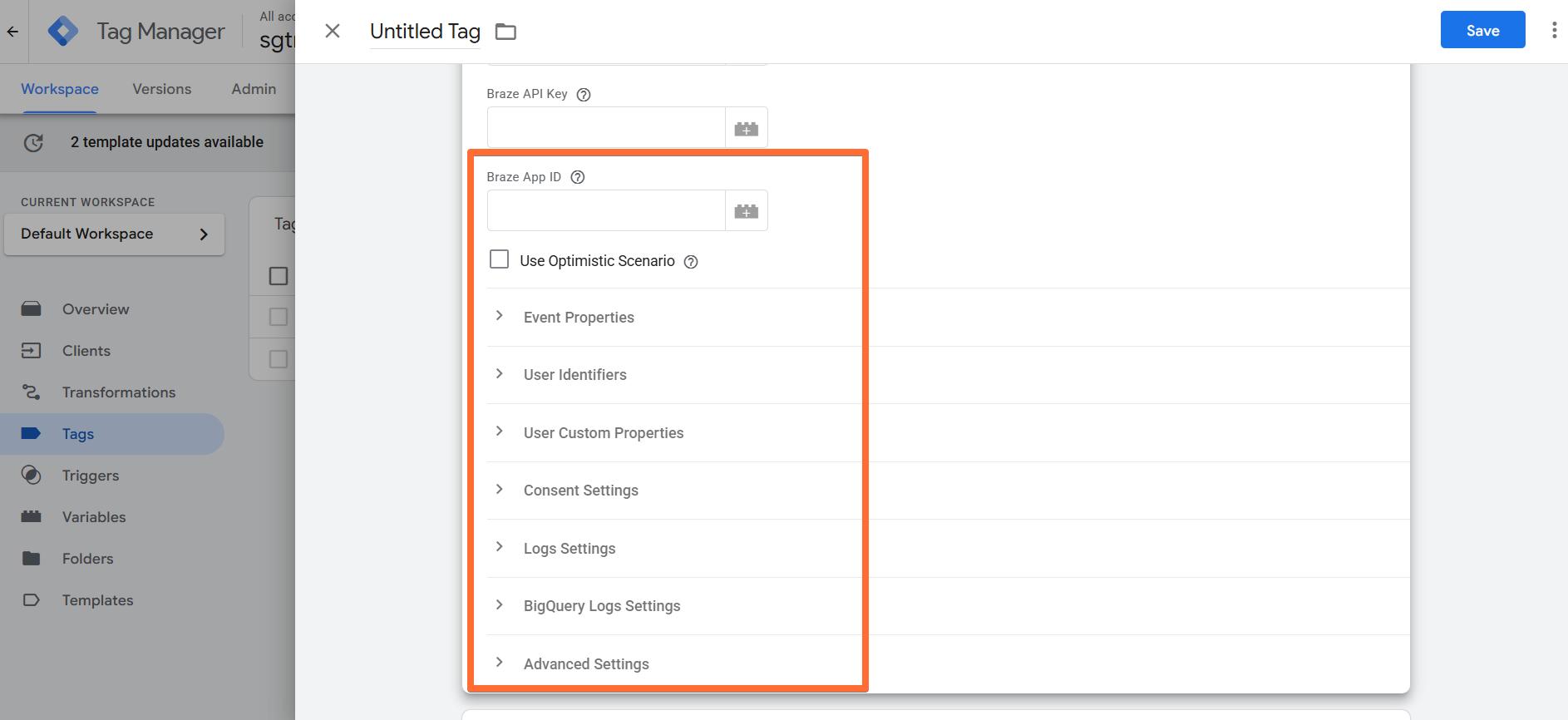This screenshot has width=1568, height=720.
Task: Open Triggers in the sidebar
Action: [112, 476]
